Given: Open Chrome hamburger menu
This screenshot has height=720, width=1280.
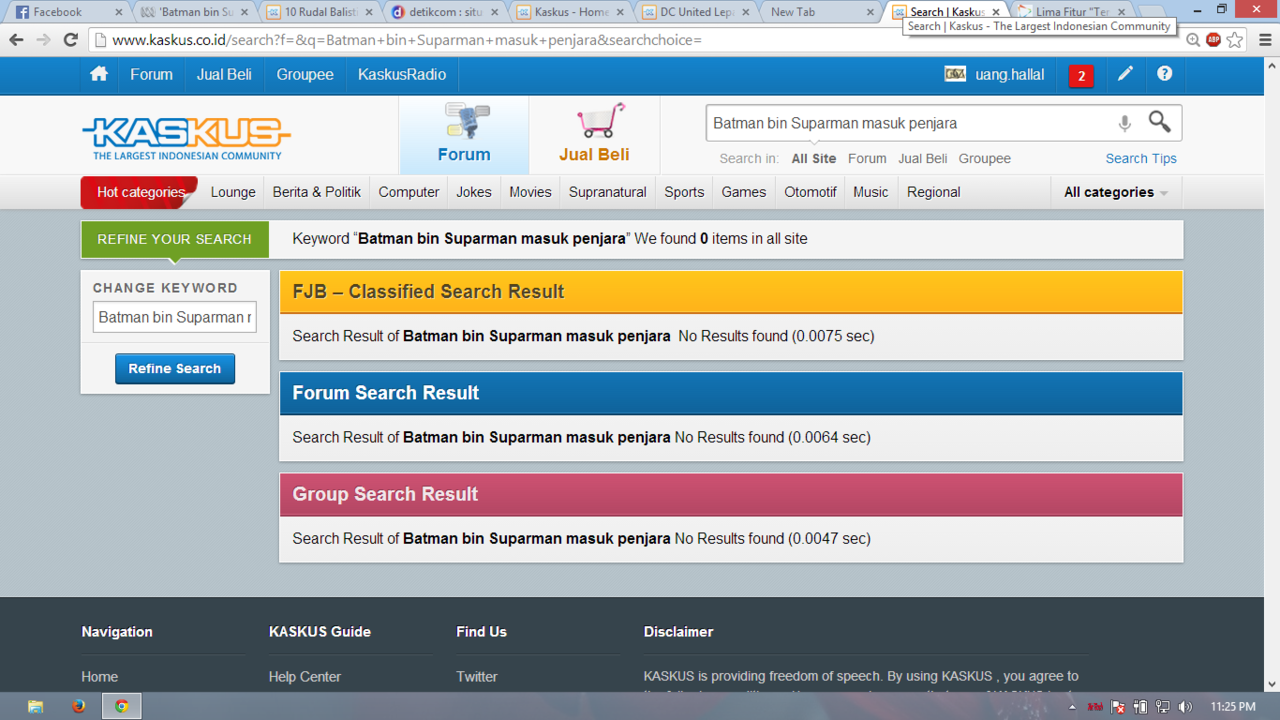Looking at the screenshot, I should [1265, 40].
